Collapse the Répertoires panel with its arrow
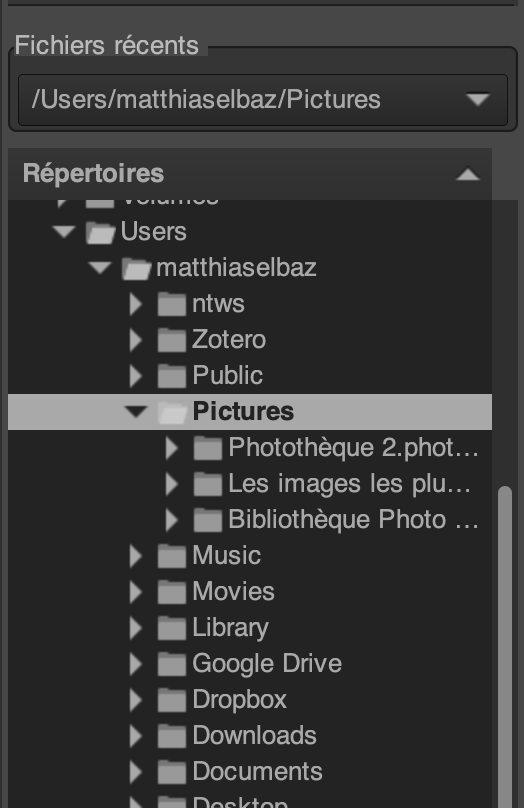The width and height of the screenshot is (524, 808). [x=468, y=174]
